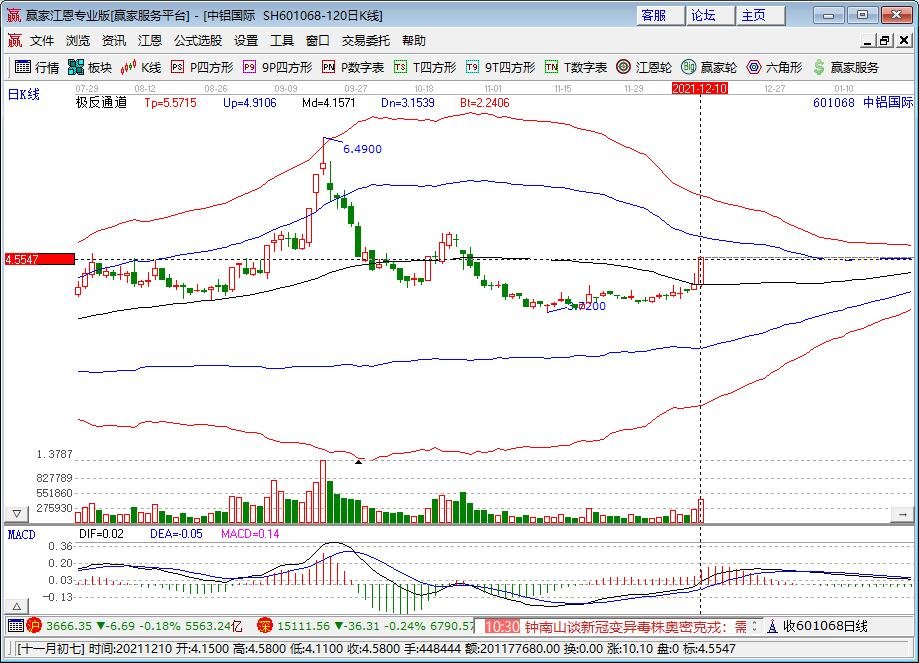
Task: Click the 论坛 forum button
Action: tap(704, 15)
